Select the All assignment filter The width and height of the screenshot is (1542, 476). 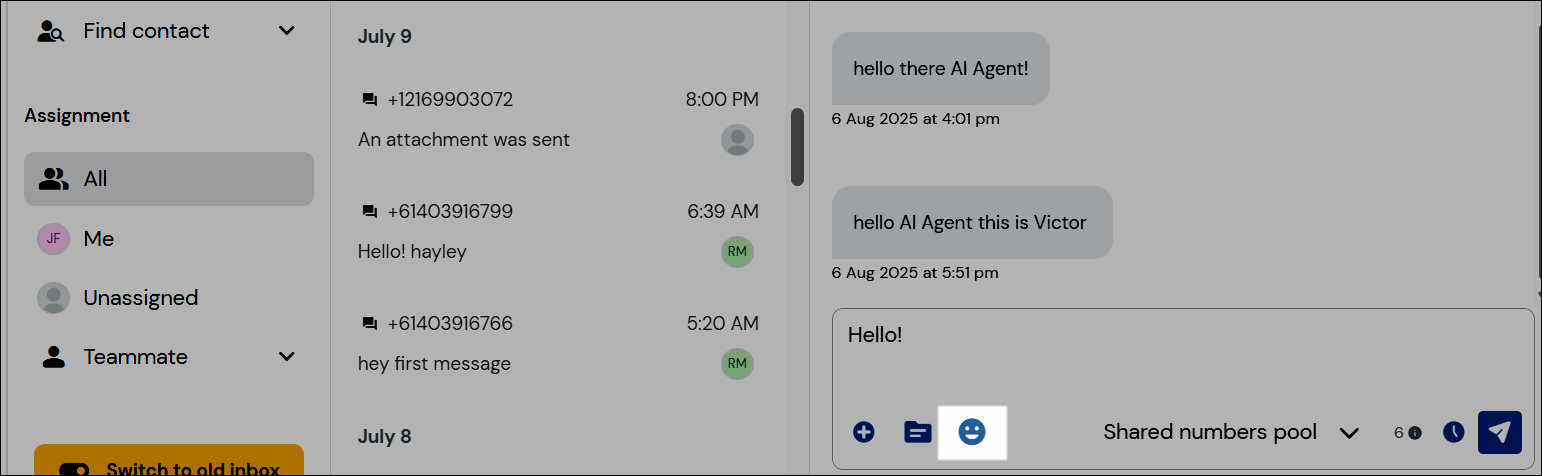(x=168, y=179)
